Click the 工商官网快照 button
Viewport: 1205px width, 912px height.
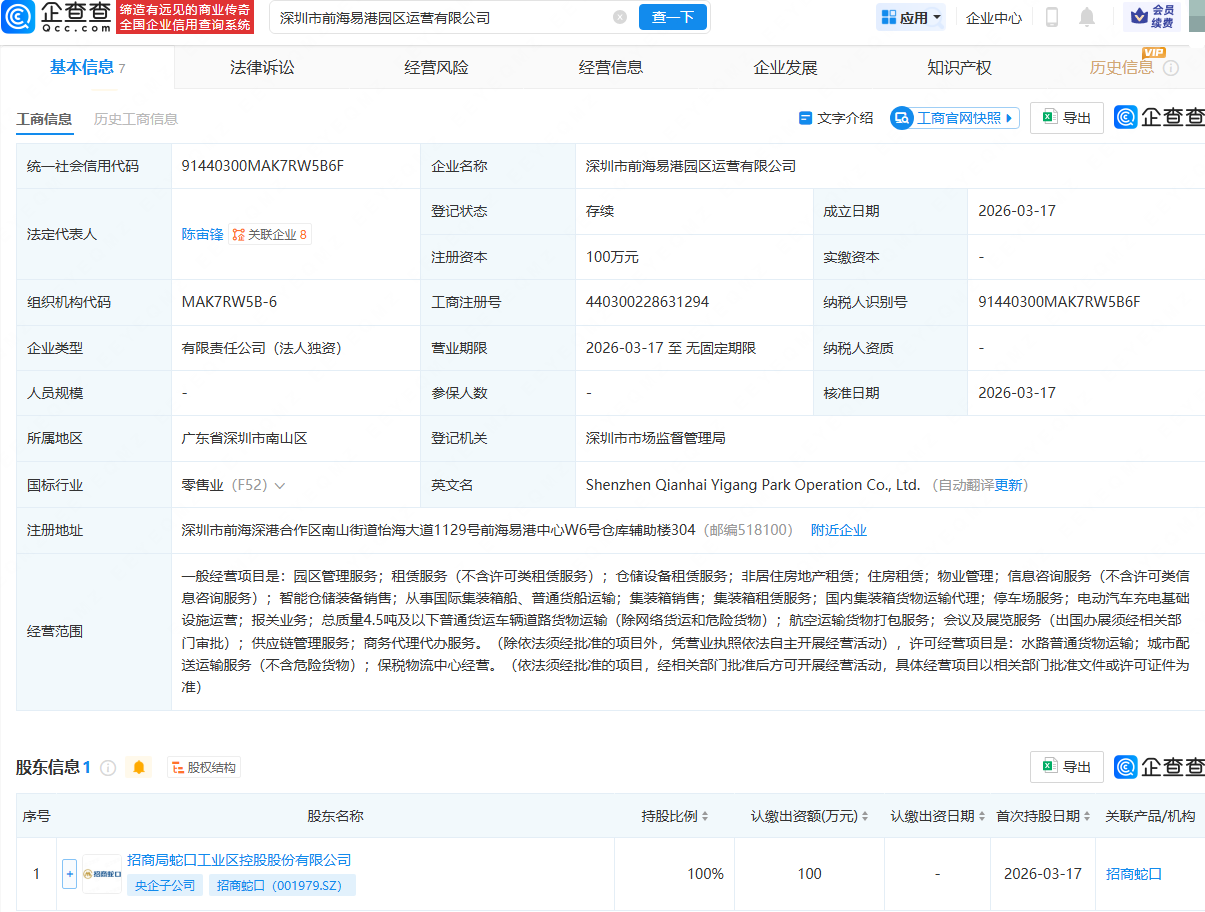click(x=954, y=118)
